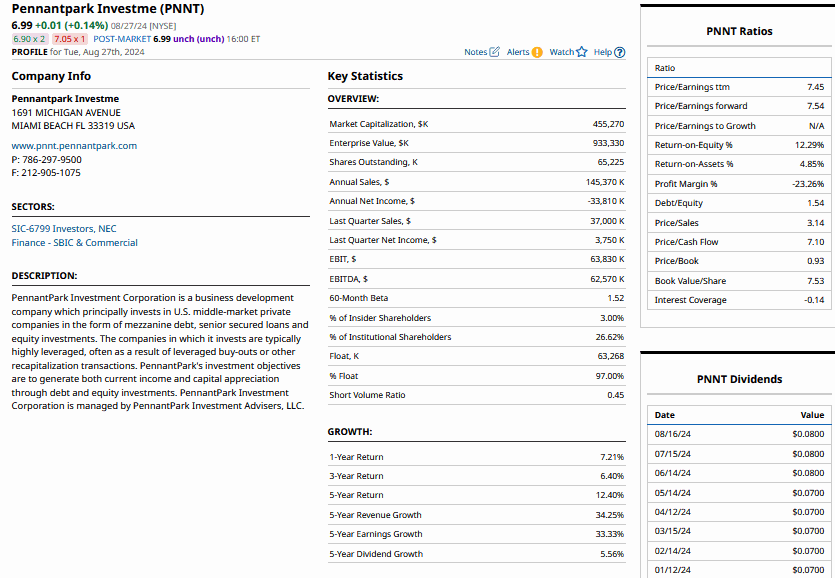This screenshot has height=578, width=835.
Task: Select dividend row dated 05/14/24
Action: click(x=739, y=493)
